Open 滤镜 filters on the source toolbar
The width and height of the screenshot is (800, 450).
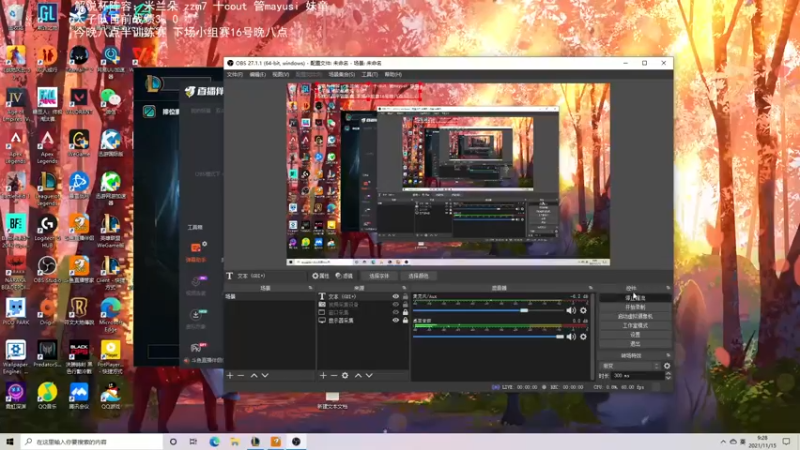click(344, 276)
